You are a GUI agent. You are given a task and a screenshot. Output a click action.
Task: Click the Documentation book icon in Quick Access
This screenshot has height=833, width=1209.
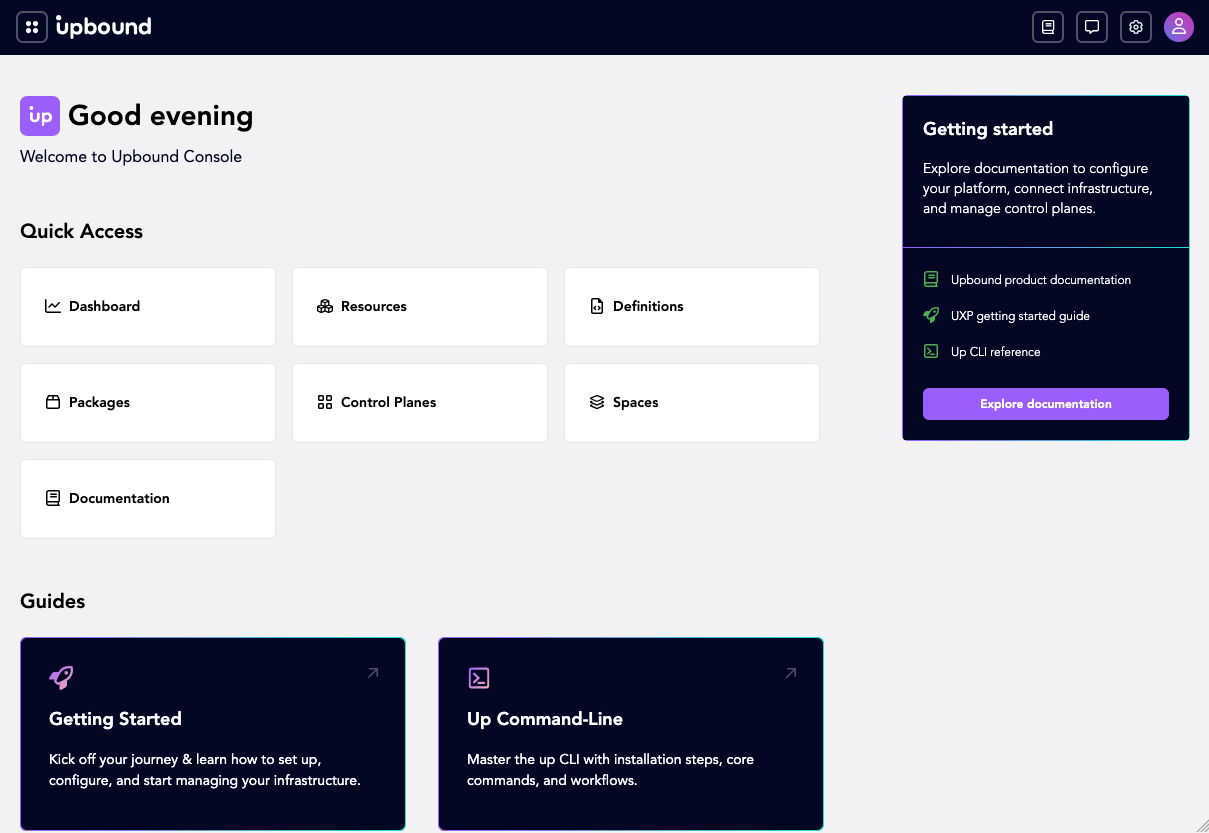tap(53, 498)
